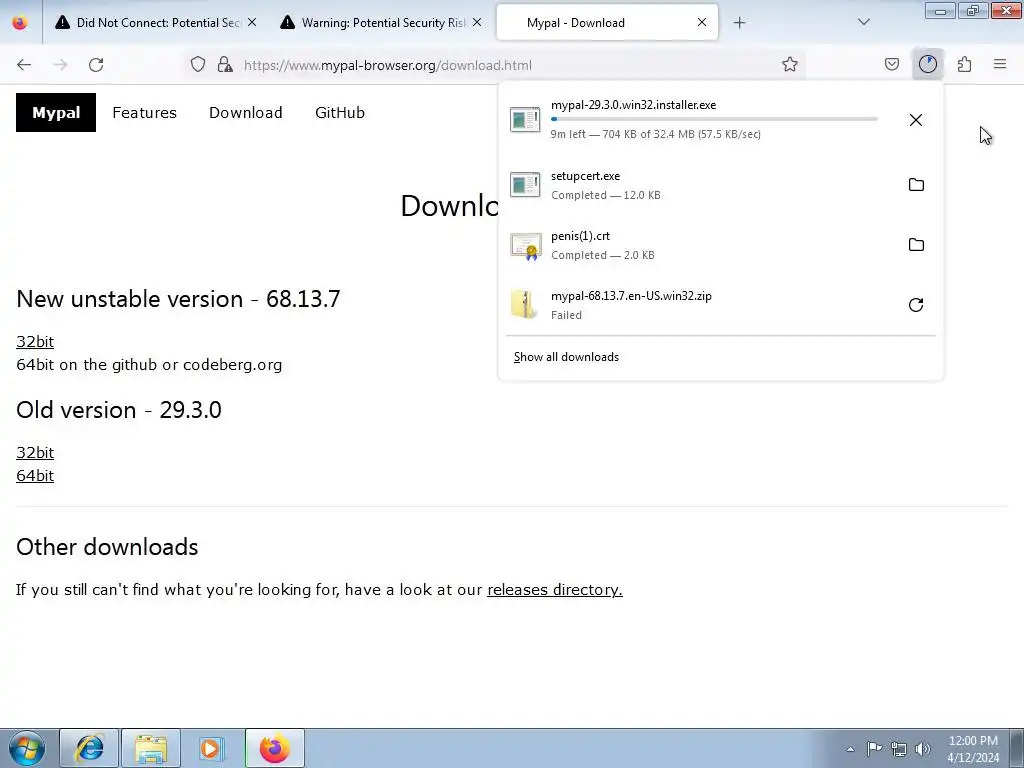This screenshot has width=1024, height=768.
Task: Toggle the downloads panel toolbar button
Action: coord(928,64)
